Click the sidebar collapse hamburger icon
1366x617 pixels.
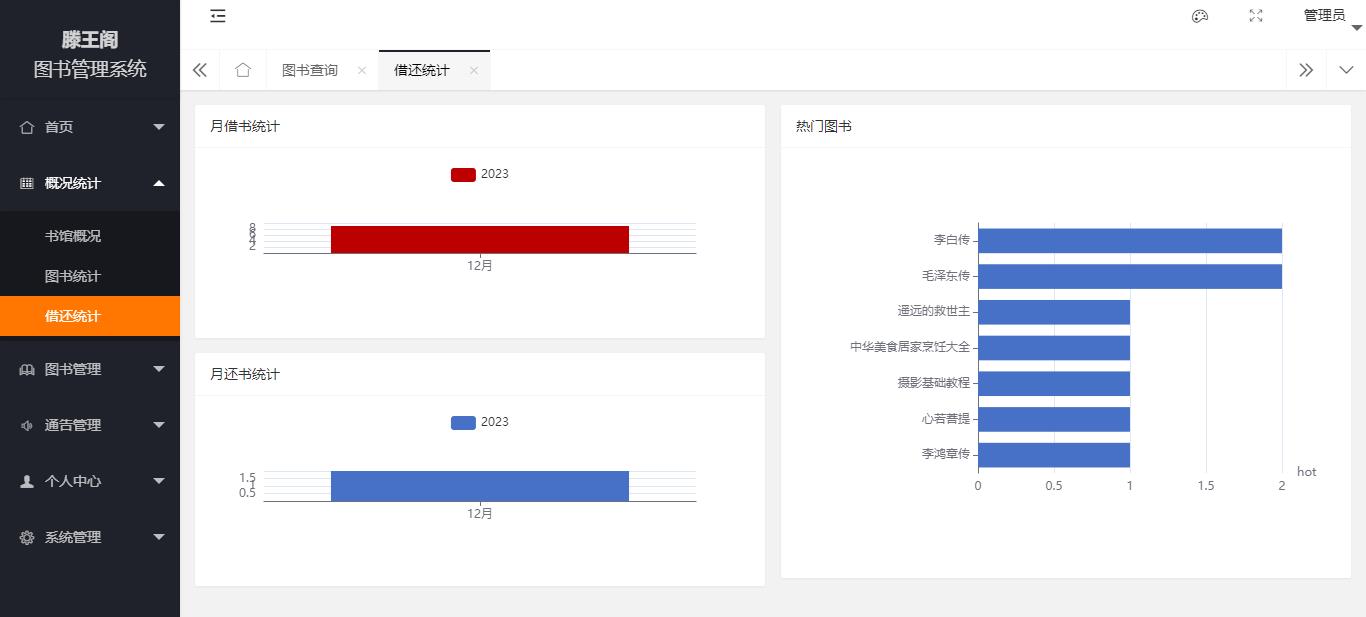point(217,16)
